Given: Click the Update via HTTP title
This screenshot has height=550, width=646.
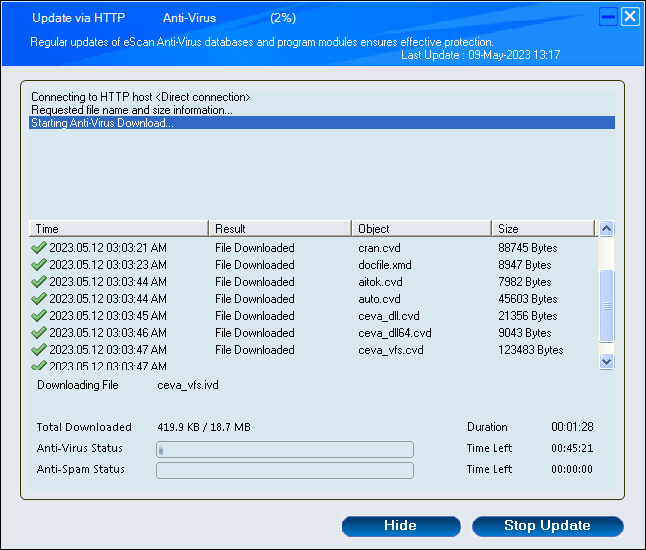Looking at the screenshot, I should [78, 18].
